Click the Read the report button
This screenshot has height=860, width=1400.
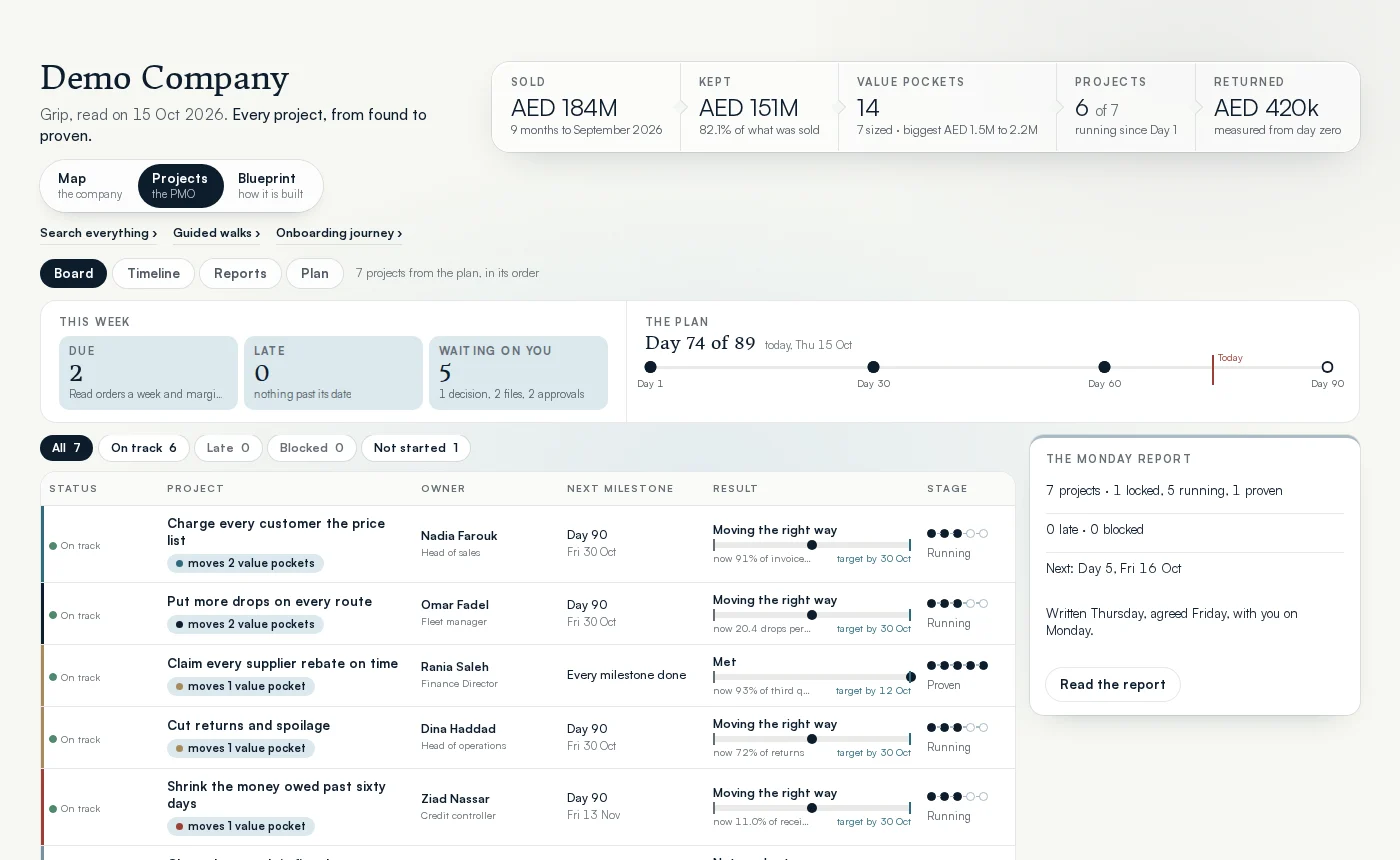click(1113, 684)
